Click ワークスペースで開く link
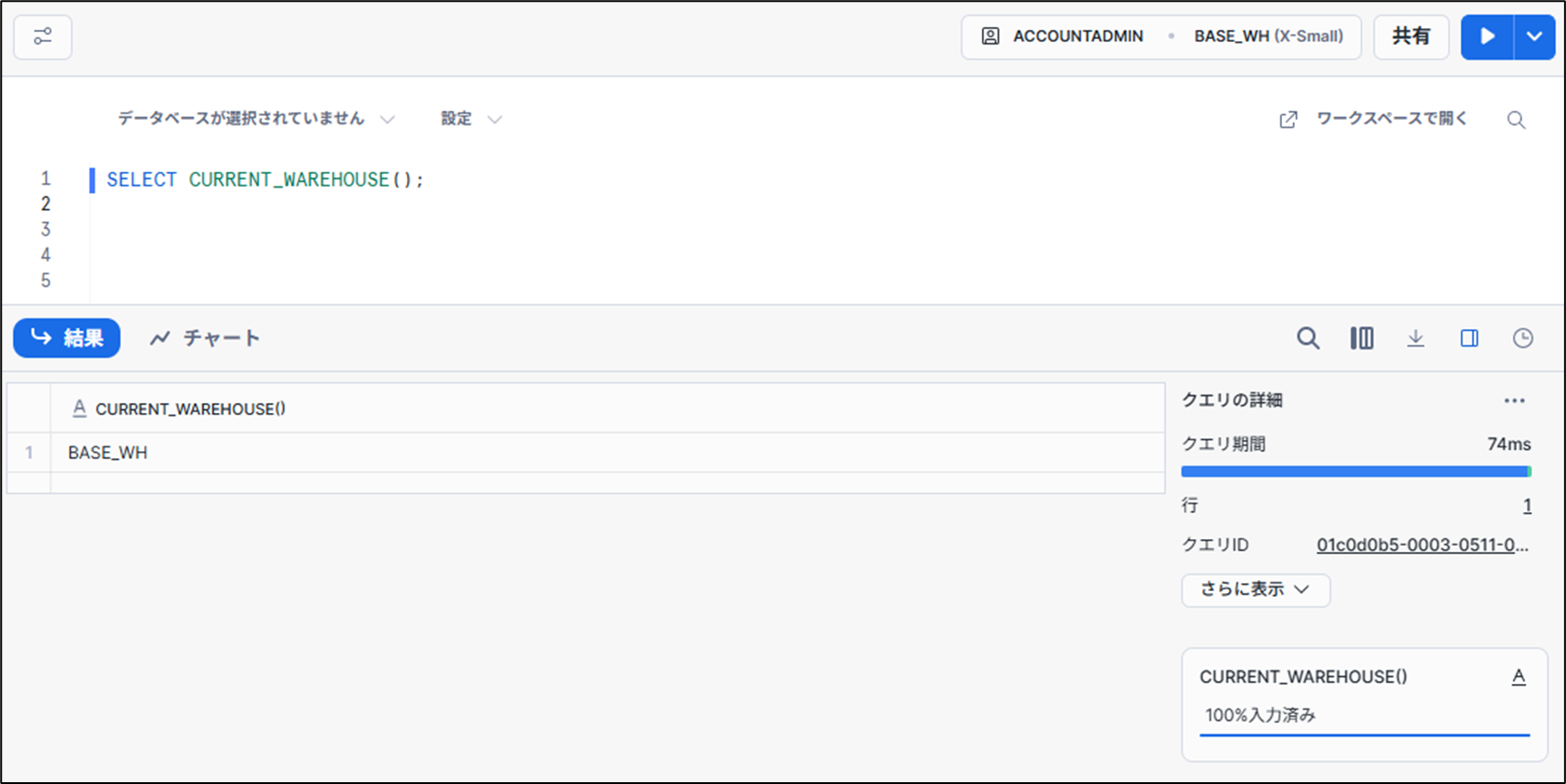Screen dimensions: 1566x784 [x=1391, y=119]
